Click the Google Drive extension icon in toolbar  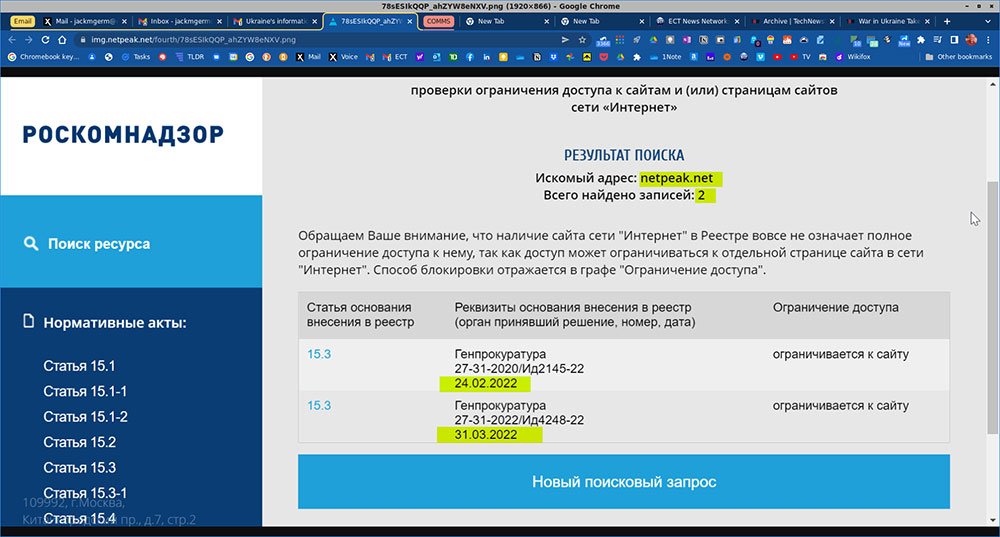point(653,40)
